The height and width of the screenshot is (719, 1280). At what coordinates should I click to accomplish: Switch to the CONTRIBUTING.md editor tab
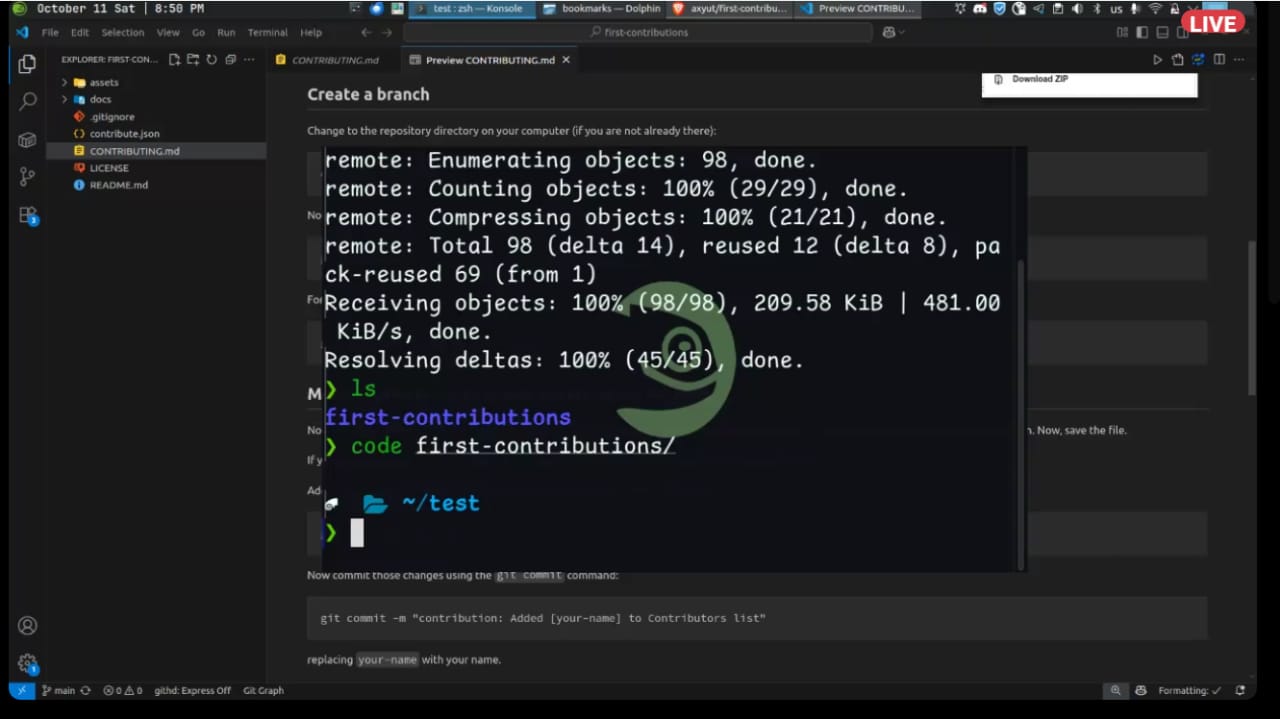(x=334, y=60)
